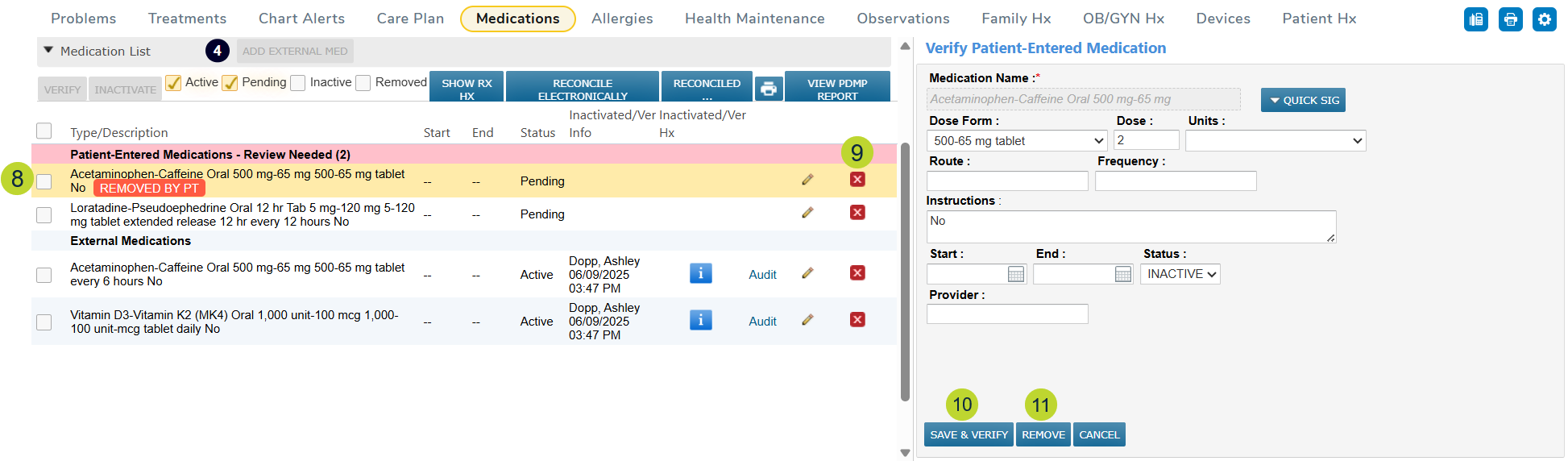Open the settings gear icon
The width and height of the screenshot is (1568, 461).
[1544, 19]
